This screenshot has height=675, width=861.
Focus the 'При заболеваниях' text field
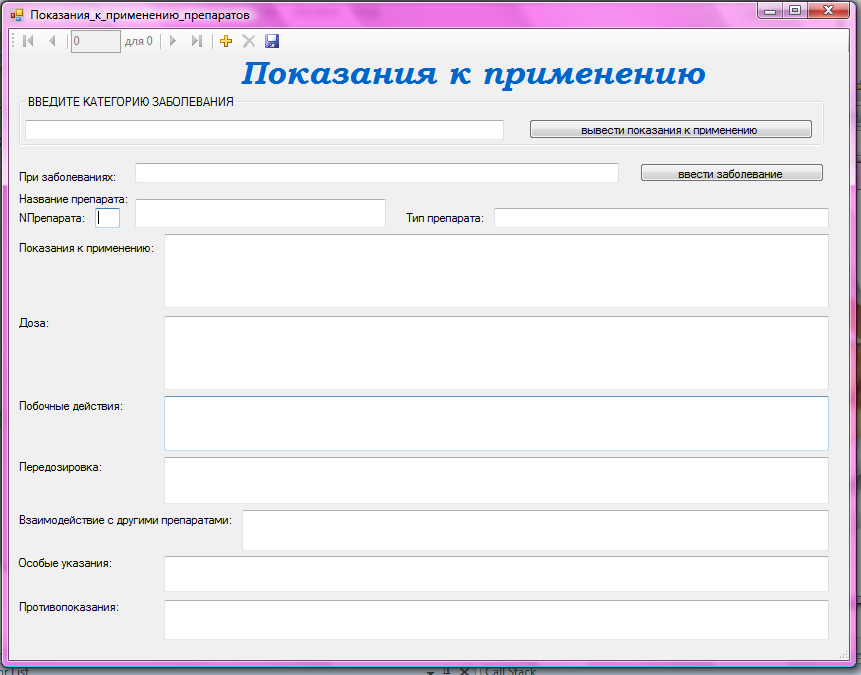377,173
